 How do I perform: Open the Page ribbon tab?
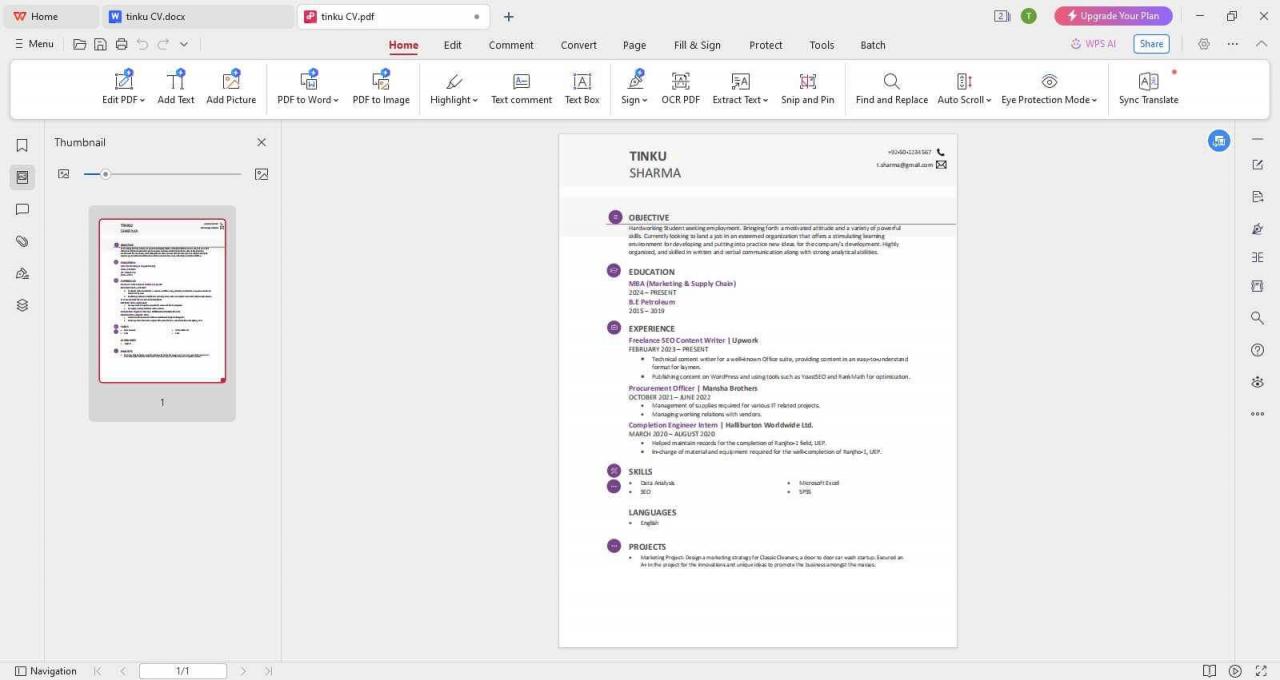pyautogui.click(x=634, y=45)
